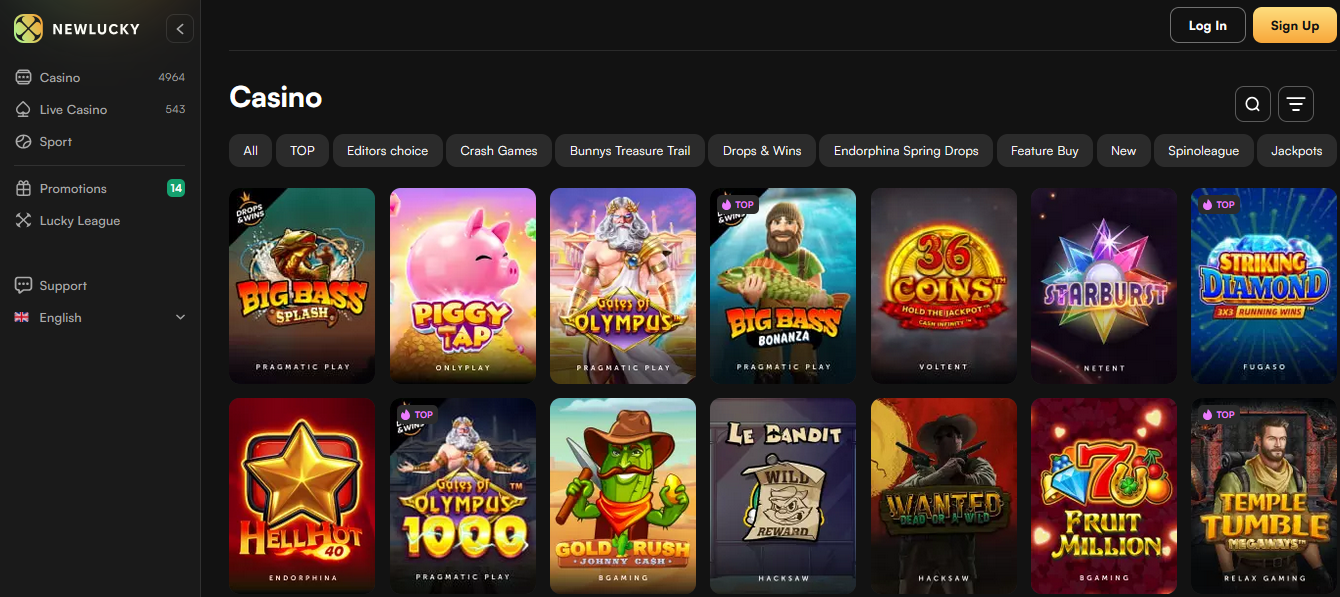
Task: Open Gates of Olympus game tile
Action: (x=623, y=285)
